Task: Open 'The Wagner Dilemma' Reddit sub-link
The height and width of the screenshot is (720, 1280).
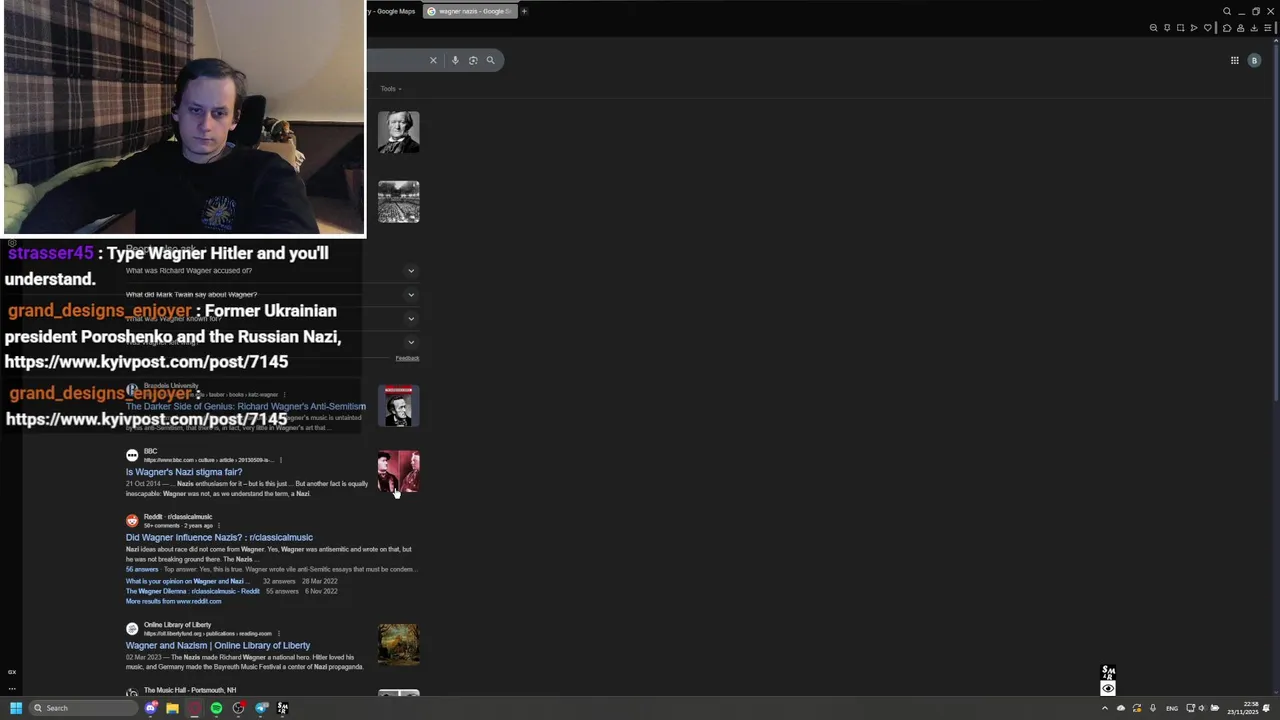Action: [193, 591]
